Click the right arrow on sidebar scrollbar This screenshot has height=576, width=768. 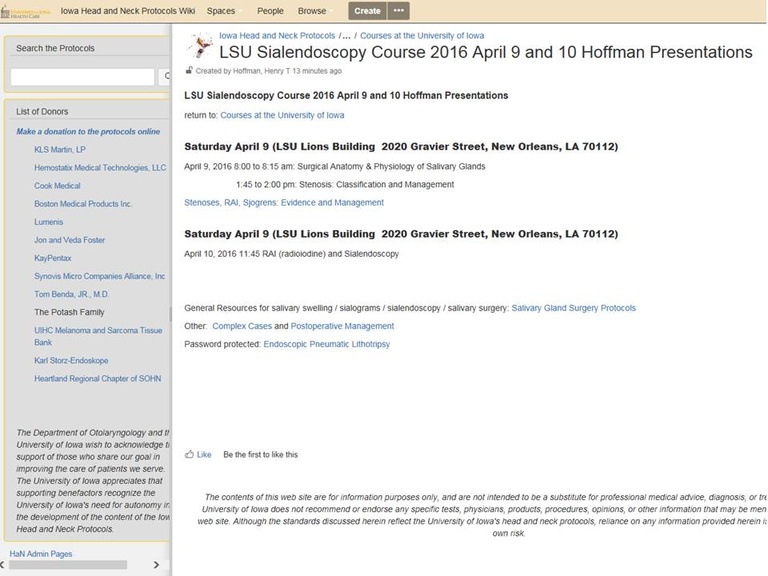(156, 565)
